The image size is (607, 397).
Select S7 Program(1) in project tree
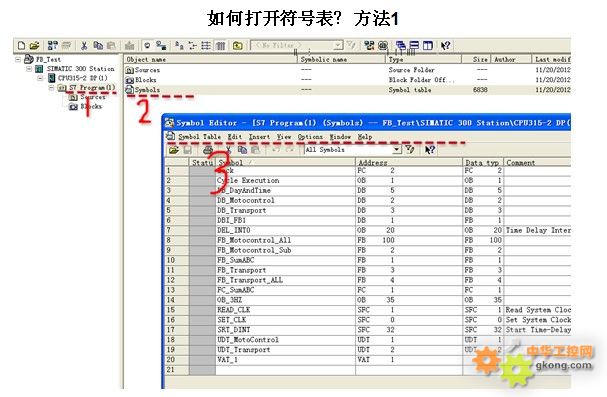(92, 88)
